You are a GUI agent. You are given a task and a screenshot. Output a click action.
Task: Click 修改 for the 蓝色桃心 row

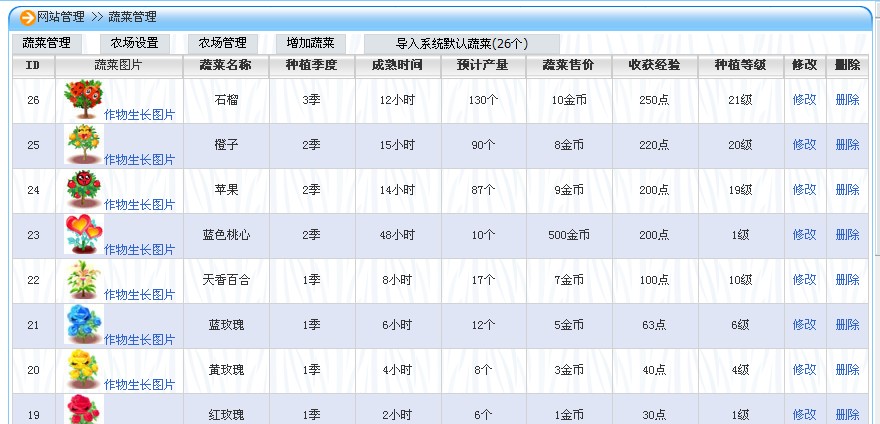pos(804,235)
